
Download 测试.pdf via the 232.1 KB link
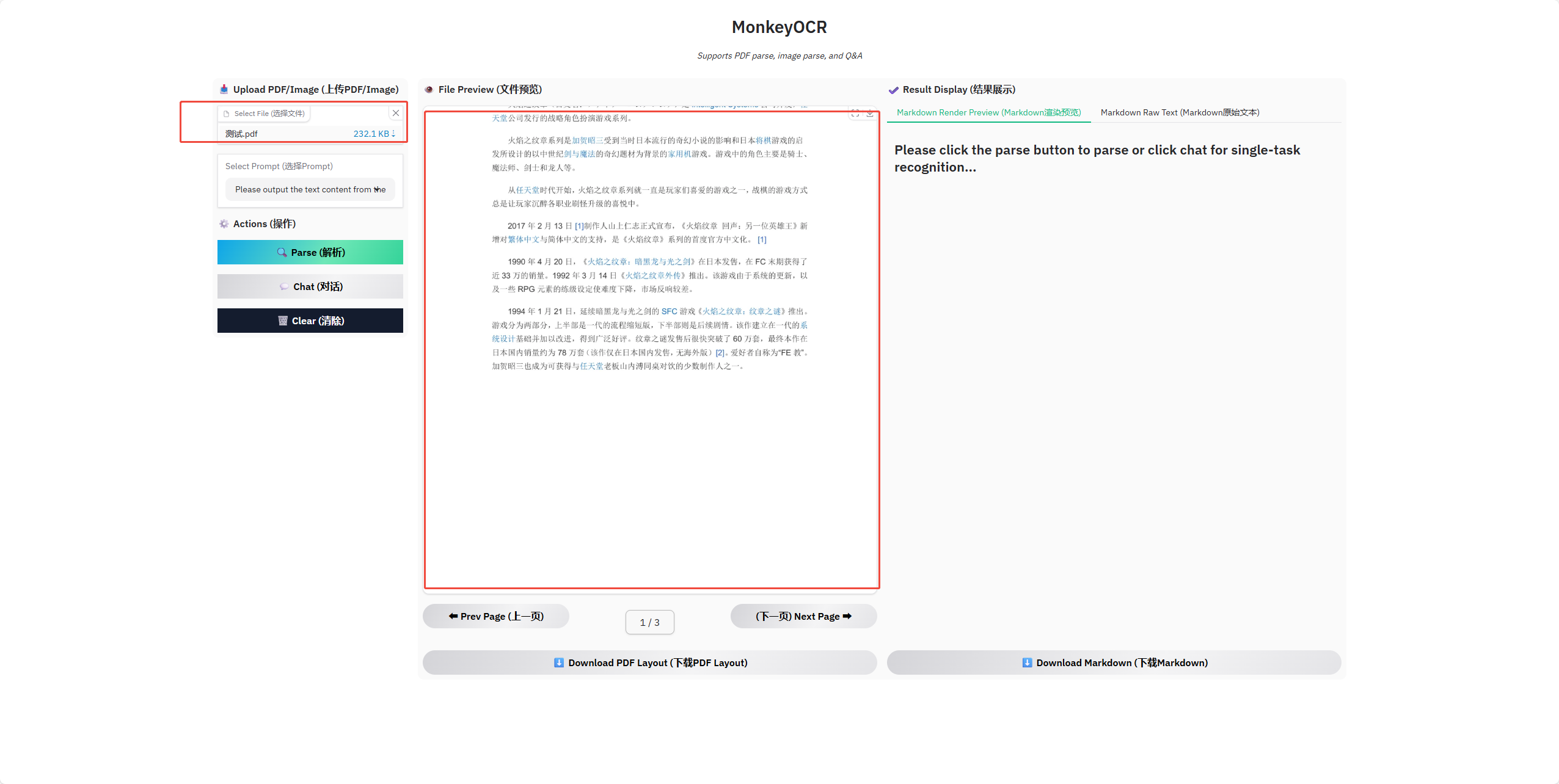pos(374,134)
